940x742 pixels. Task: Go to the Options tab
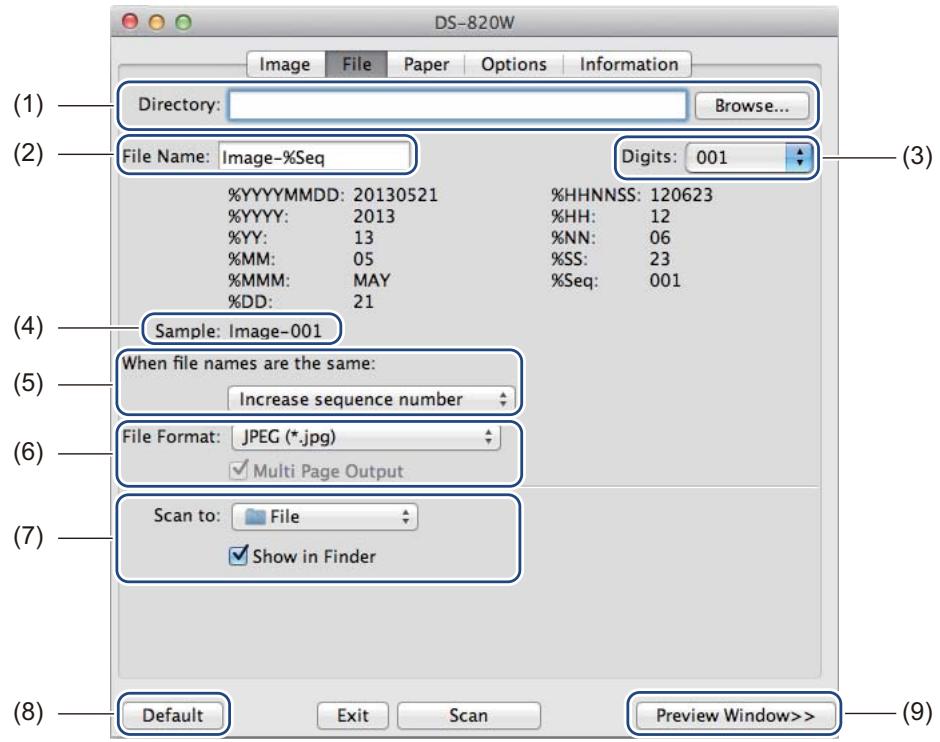[514, 64]
